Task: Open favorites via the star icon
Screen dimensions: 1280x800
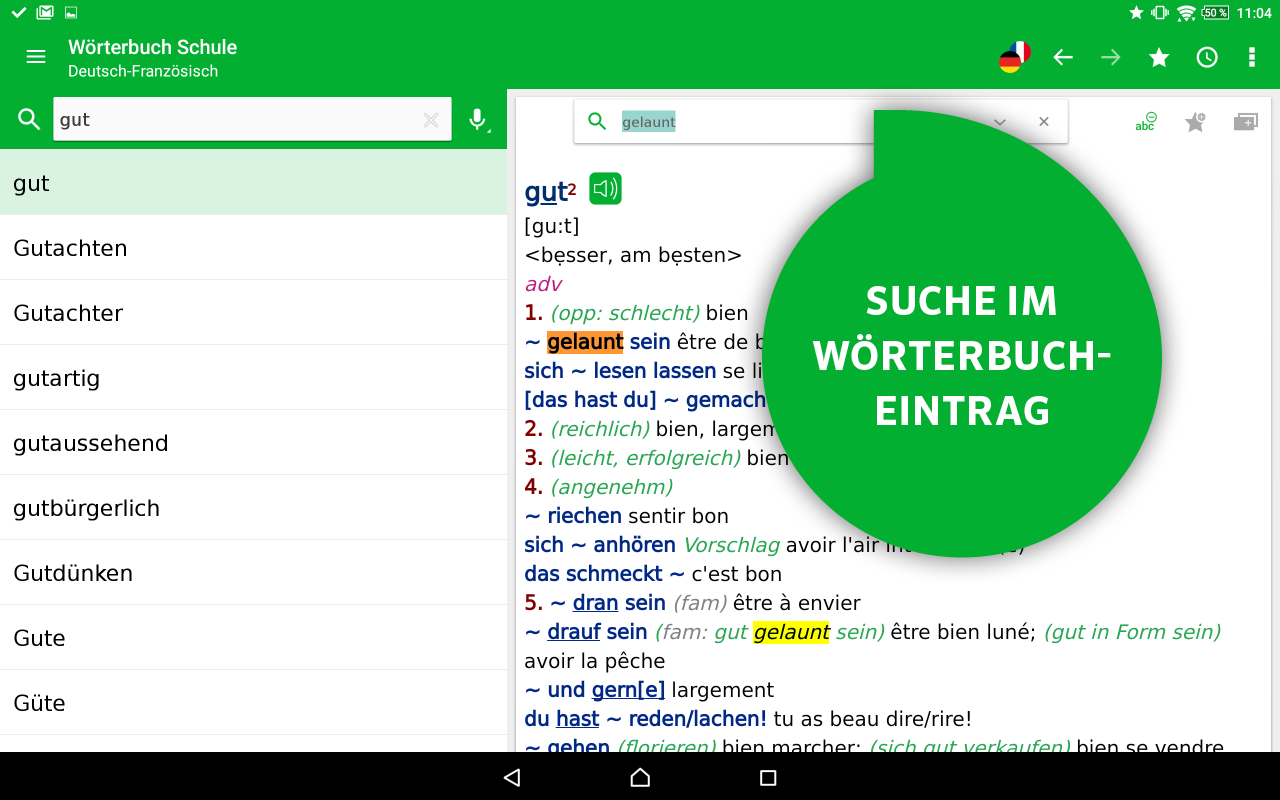Action: (1159, 57)
